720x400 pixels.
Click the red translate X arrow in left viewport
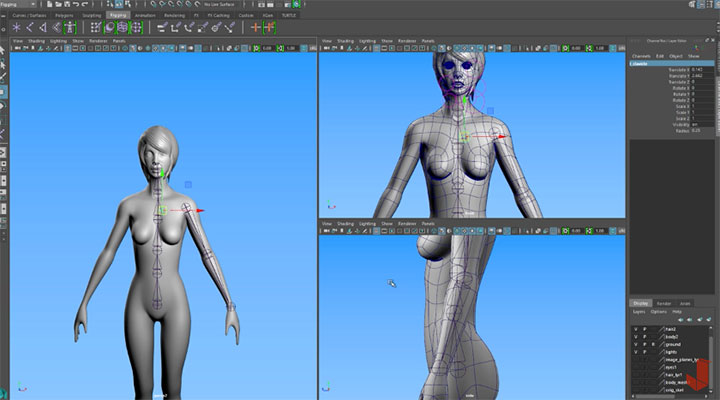(x=200, y=211)
